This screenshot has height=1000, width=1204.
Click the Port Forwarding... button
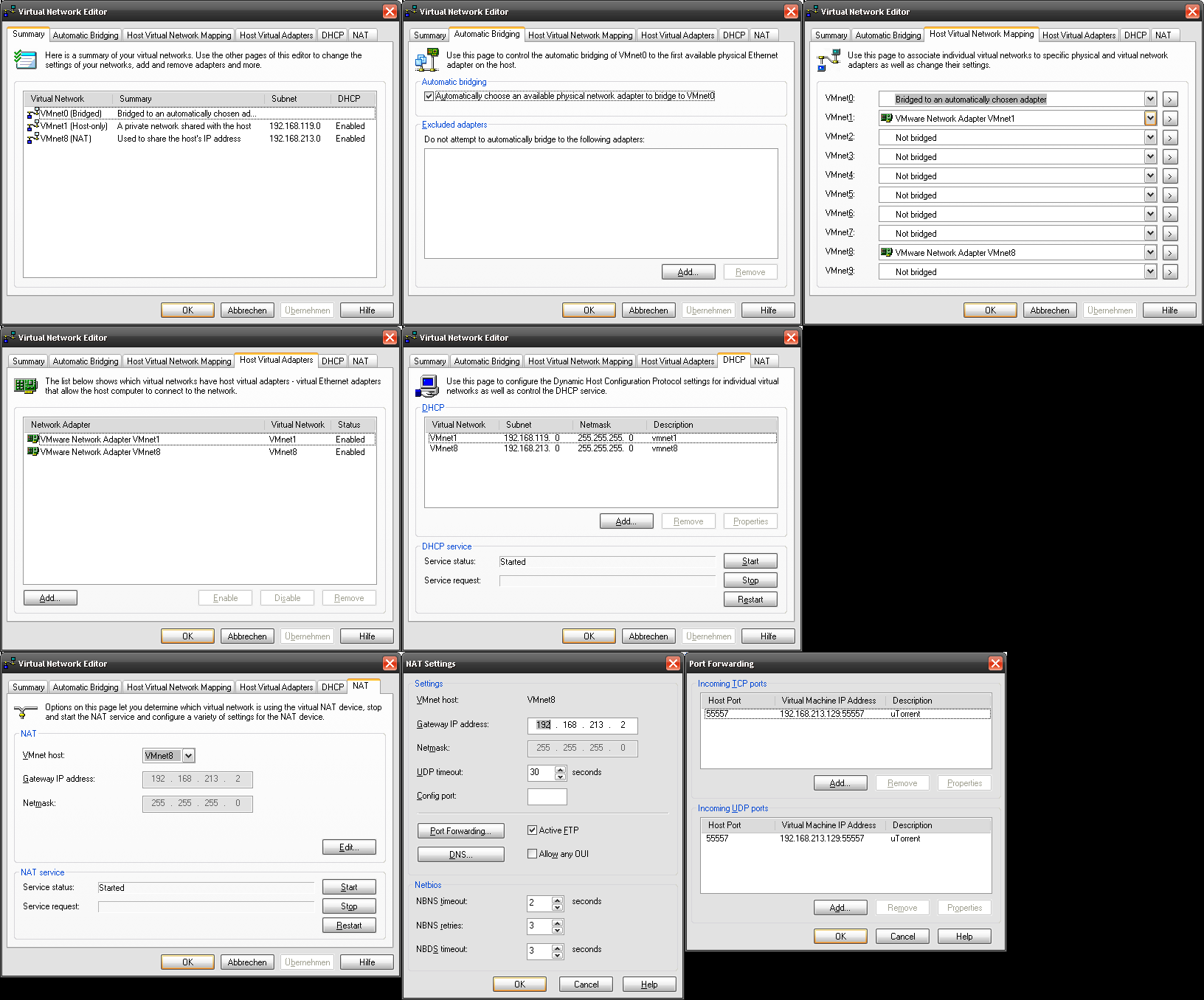[x=460, y=831]
